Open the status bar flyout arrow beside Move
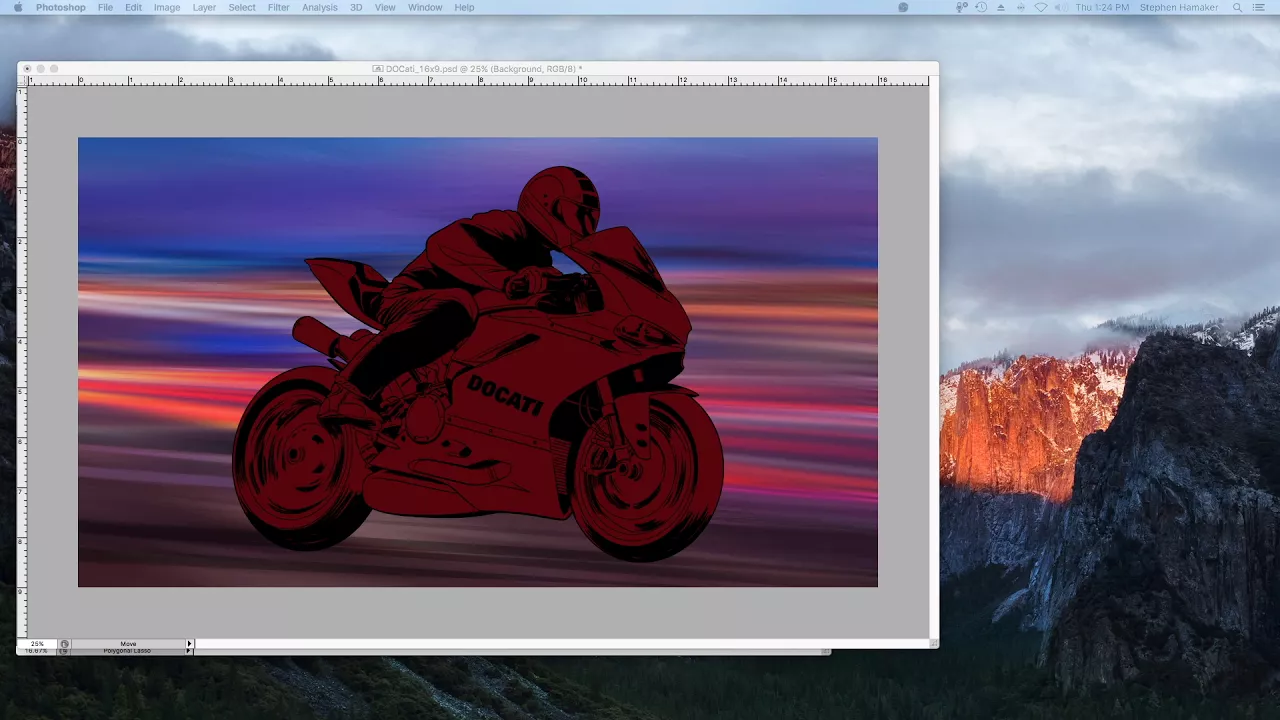 189,644
